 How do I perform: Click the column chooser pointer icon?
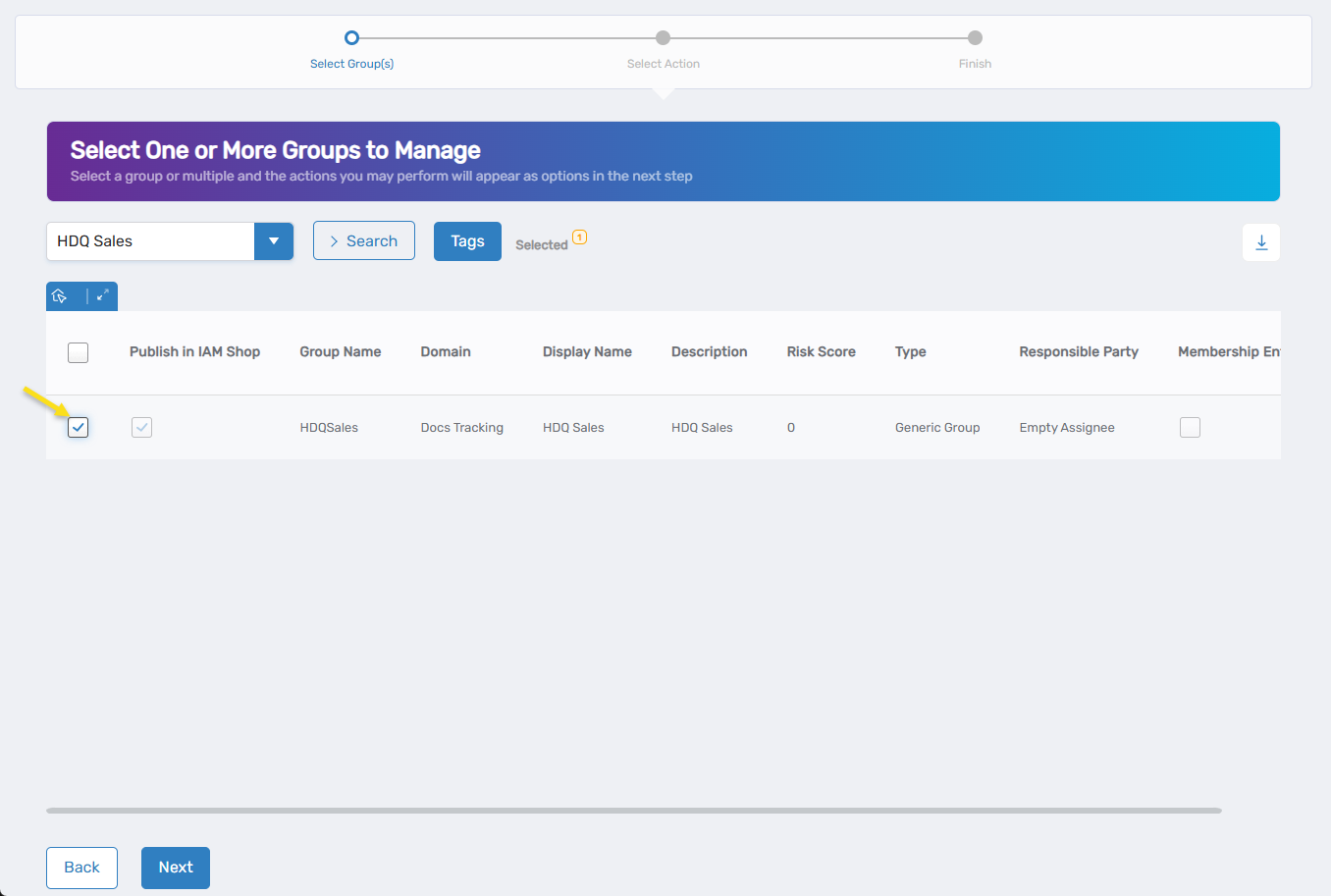60,296
